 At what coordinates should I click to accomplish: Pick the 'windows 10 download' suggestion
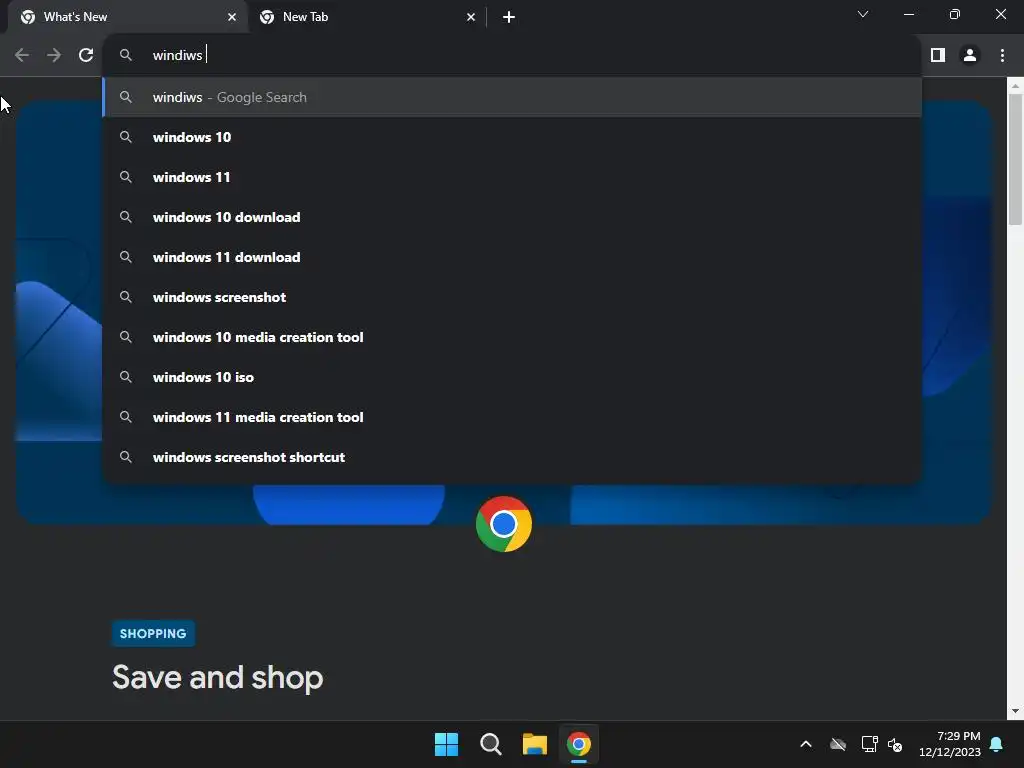coord(512,217)
